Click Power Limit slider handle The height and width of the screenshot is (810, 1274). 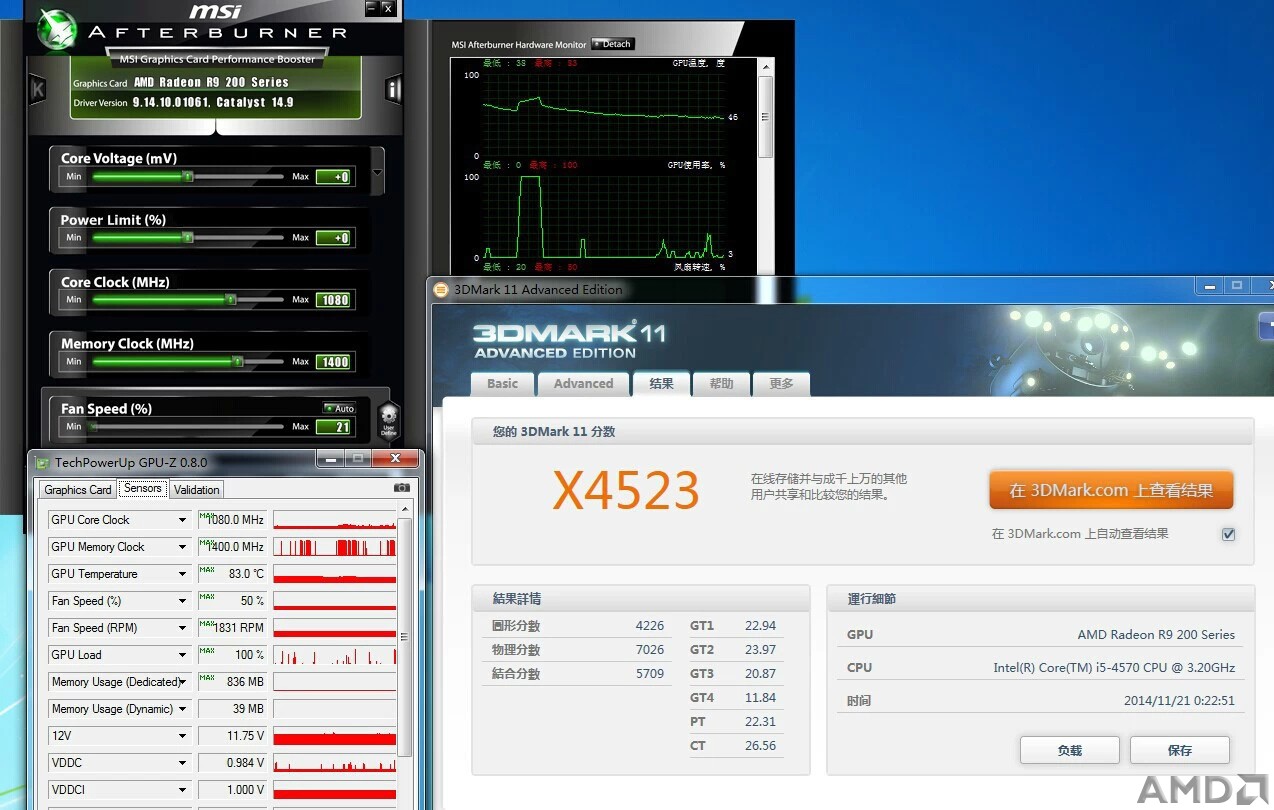[x=188, y=238]
